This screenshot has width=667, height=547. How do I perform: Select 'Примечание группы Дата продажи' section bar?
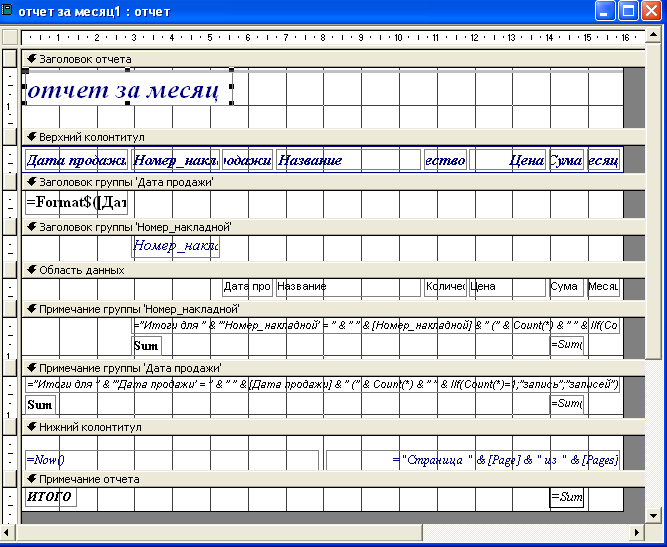click(x=334, y=368)
